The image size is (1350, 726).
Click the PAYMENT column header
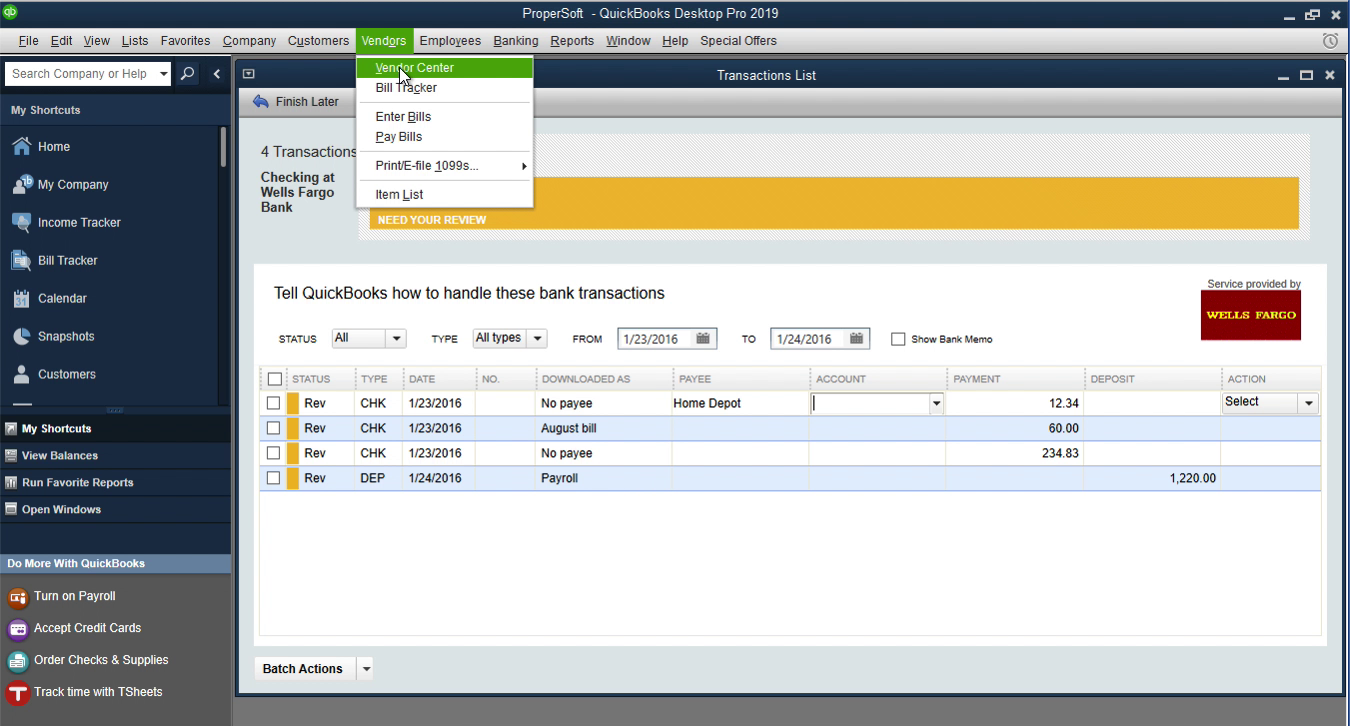1015,379
